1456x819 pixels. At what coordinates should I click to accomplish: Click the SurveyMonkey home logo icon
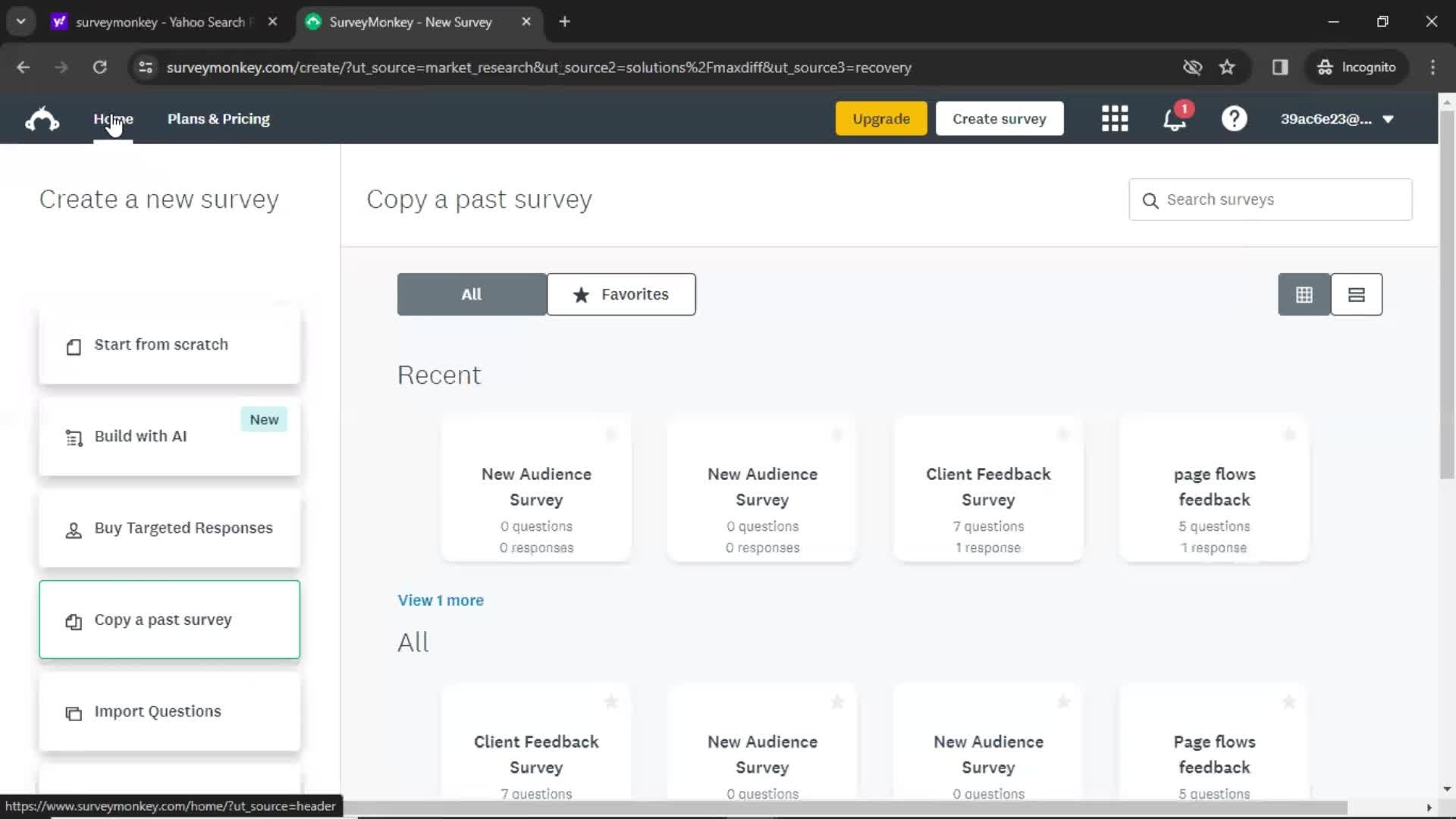click(x=42, y=118)
